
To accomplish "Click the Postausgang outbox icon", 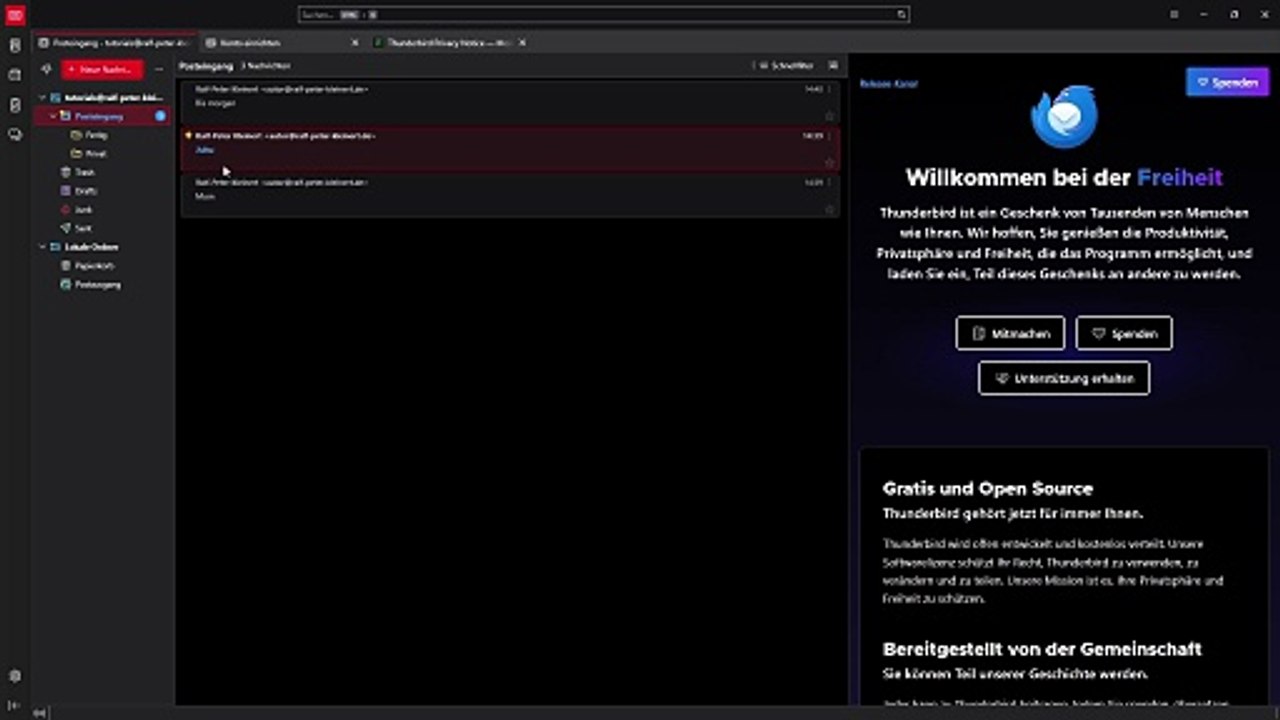I will (65, 285).
